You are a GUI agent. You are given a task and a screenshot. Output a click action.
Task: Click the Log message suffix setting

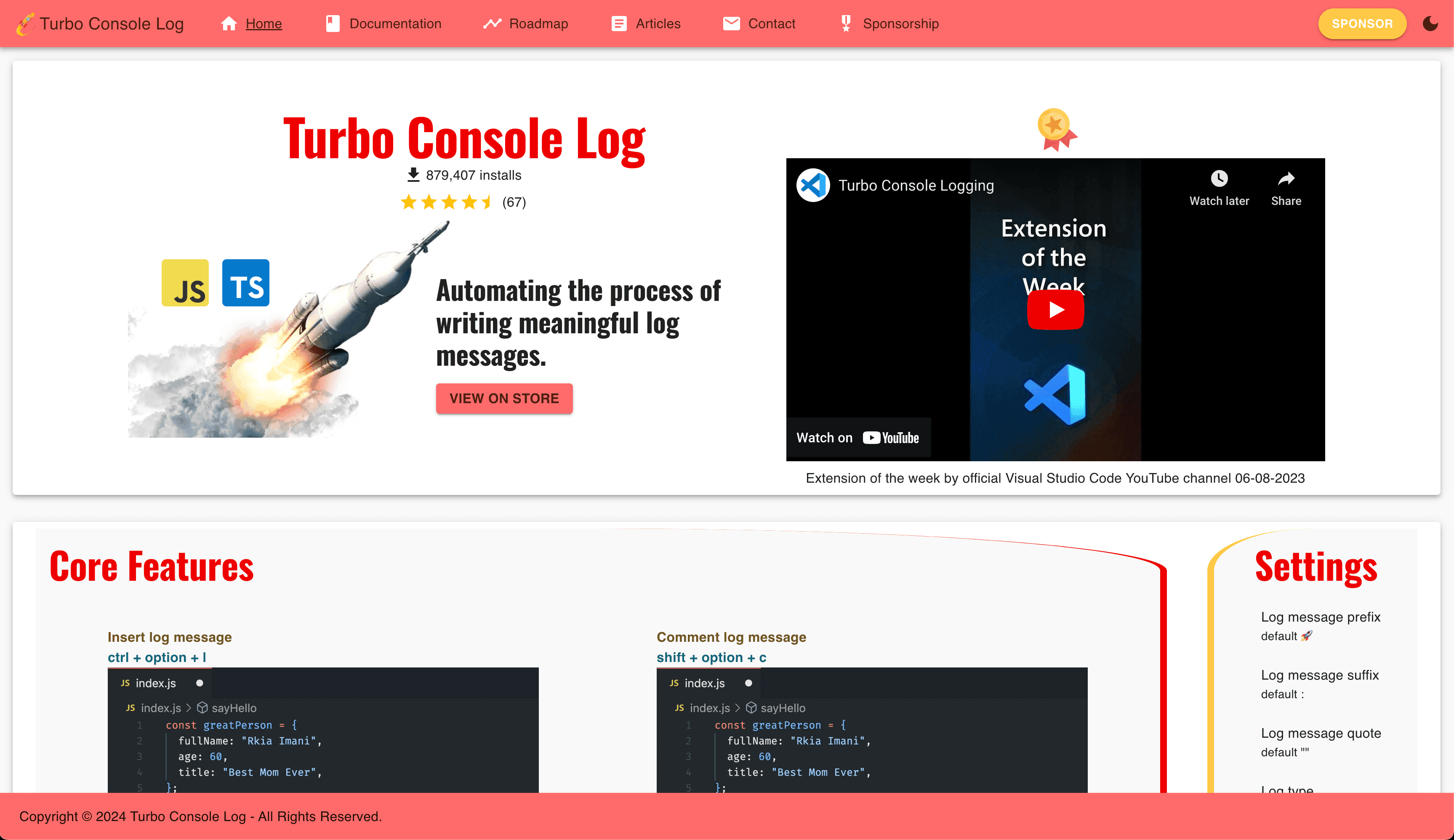pyautogui.click(x=1320, y=675)
